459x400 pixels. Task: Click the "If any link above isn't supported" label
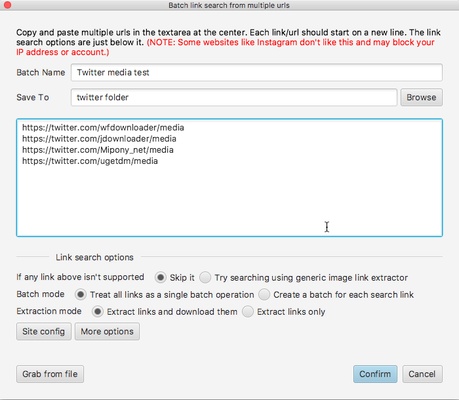(80, 277)
